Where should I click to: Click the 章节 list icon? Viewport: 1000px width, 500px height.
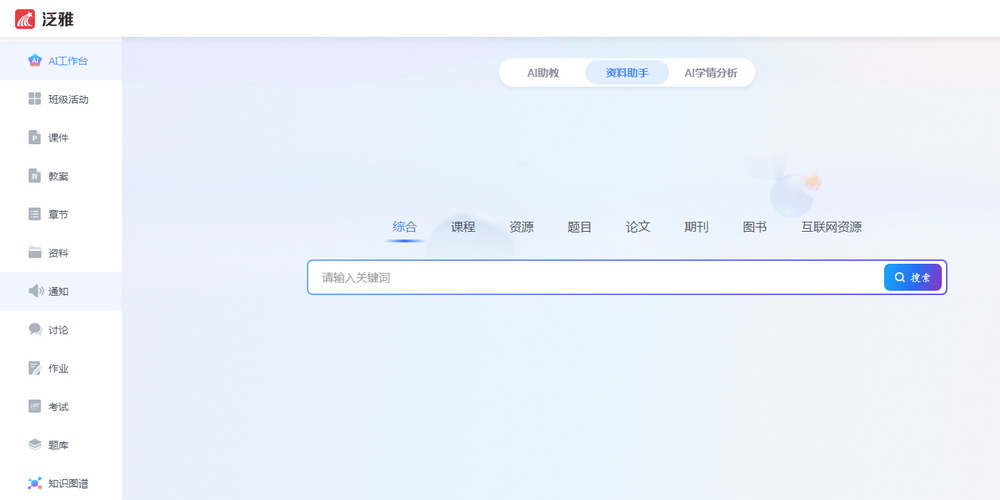[x=34, y=214]
